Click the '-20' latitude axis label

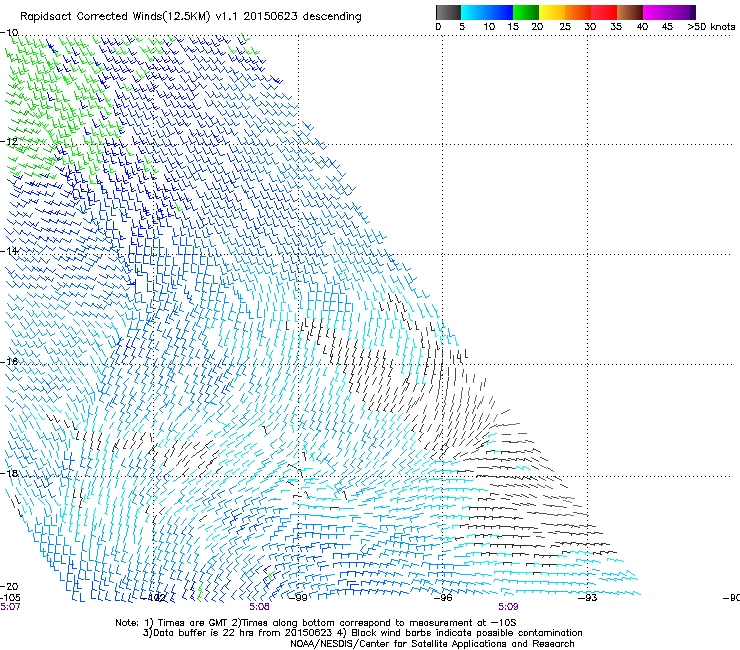coord(9,587)
